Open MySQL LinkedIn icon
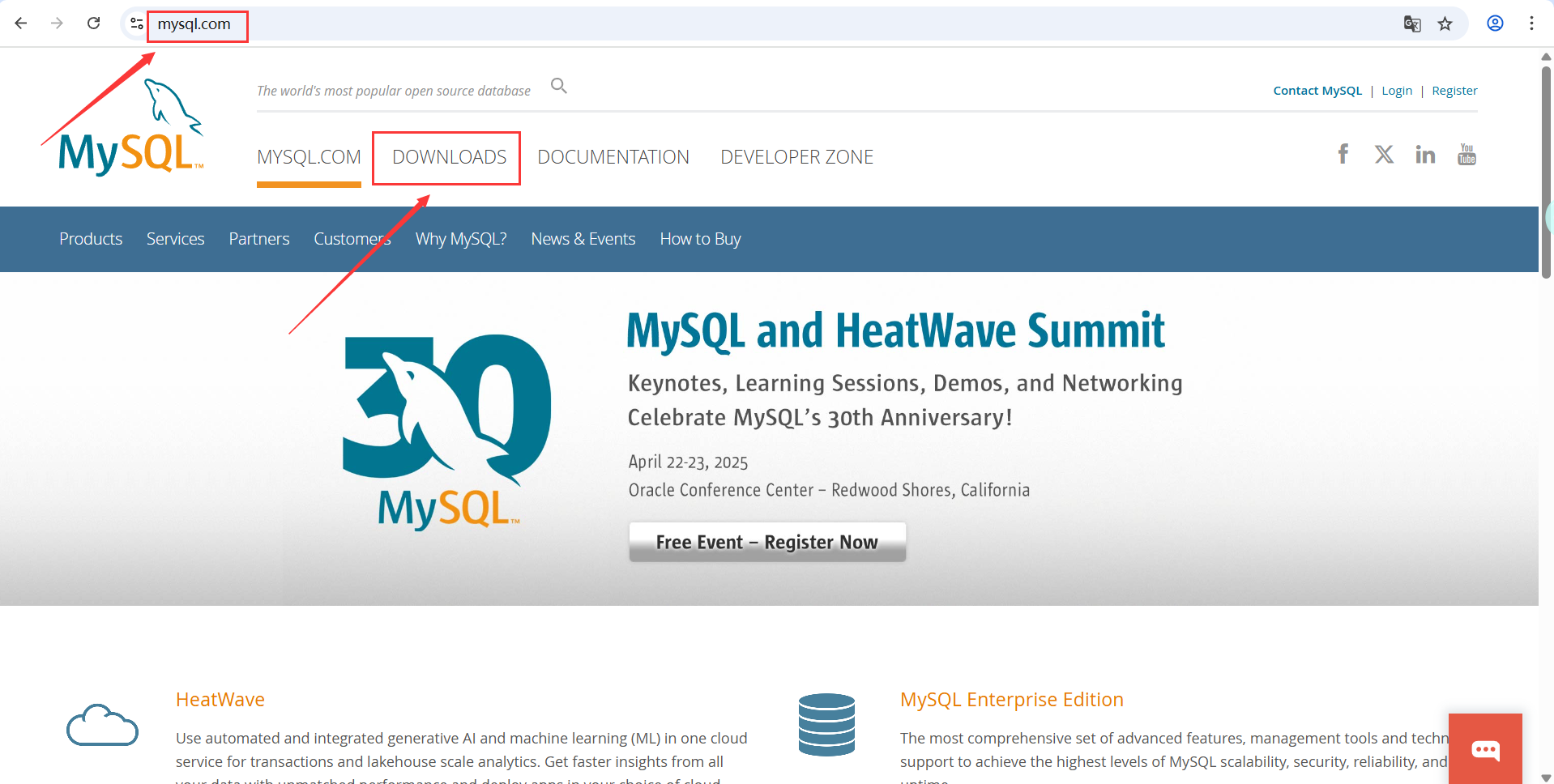 (x=1425, y=154)
